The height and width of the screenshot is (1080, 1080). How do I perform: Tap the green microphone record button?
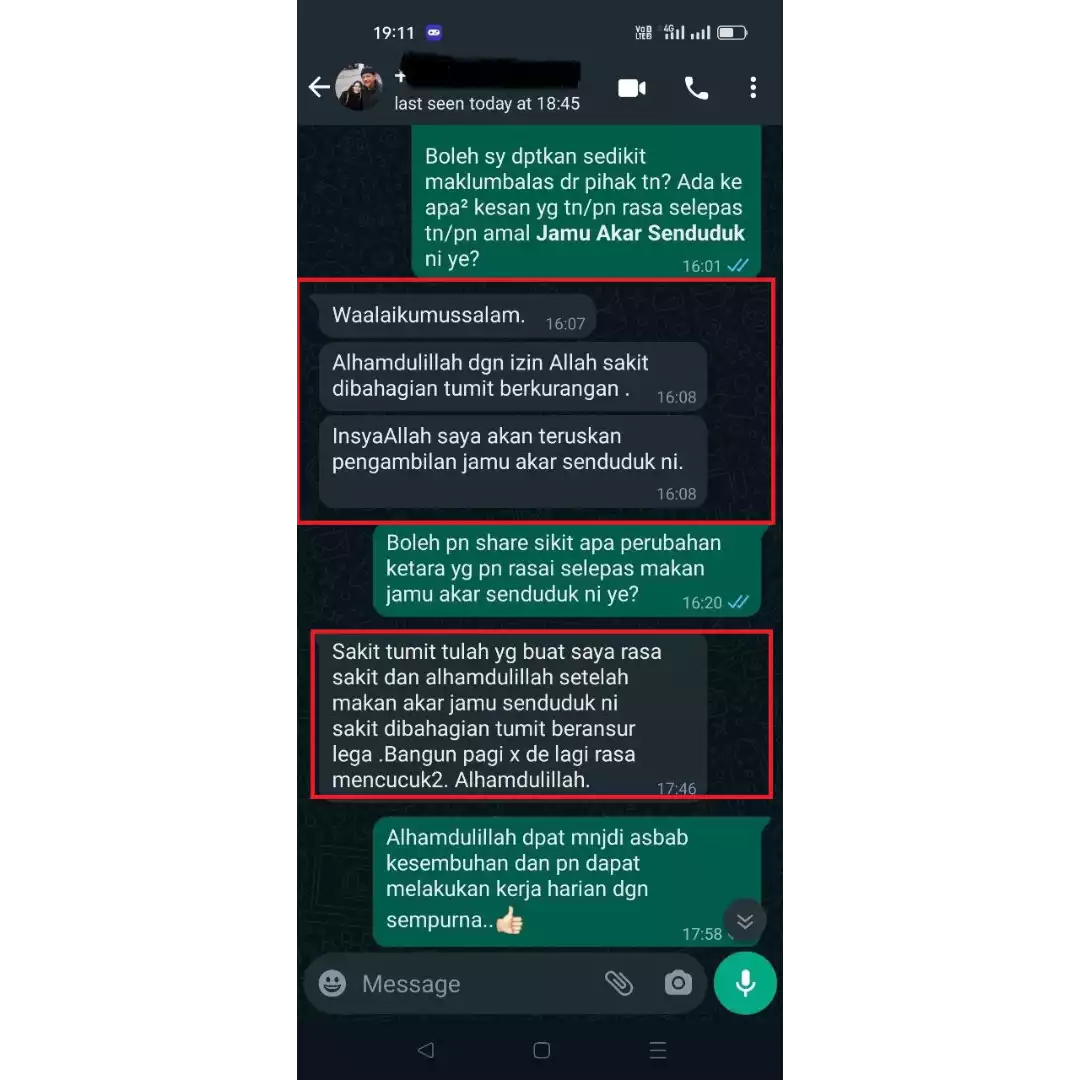(x=745, y=983)
